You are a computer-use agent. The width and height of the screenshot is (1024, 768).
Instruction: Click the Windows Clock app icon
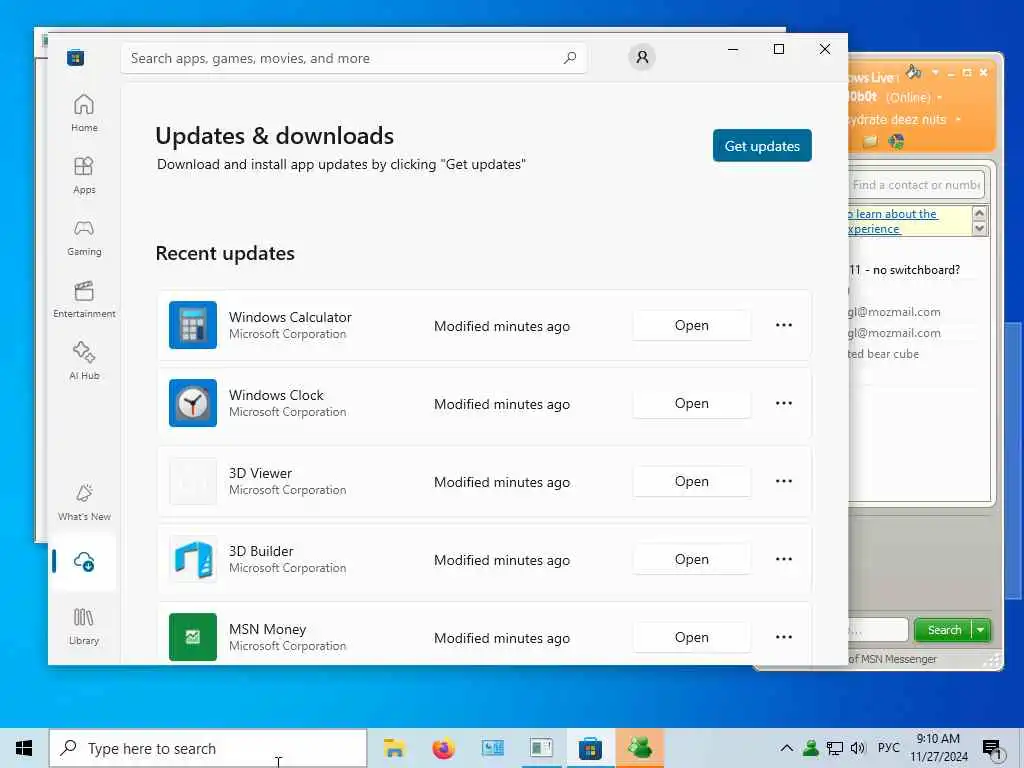coord(193,403)
